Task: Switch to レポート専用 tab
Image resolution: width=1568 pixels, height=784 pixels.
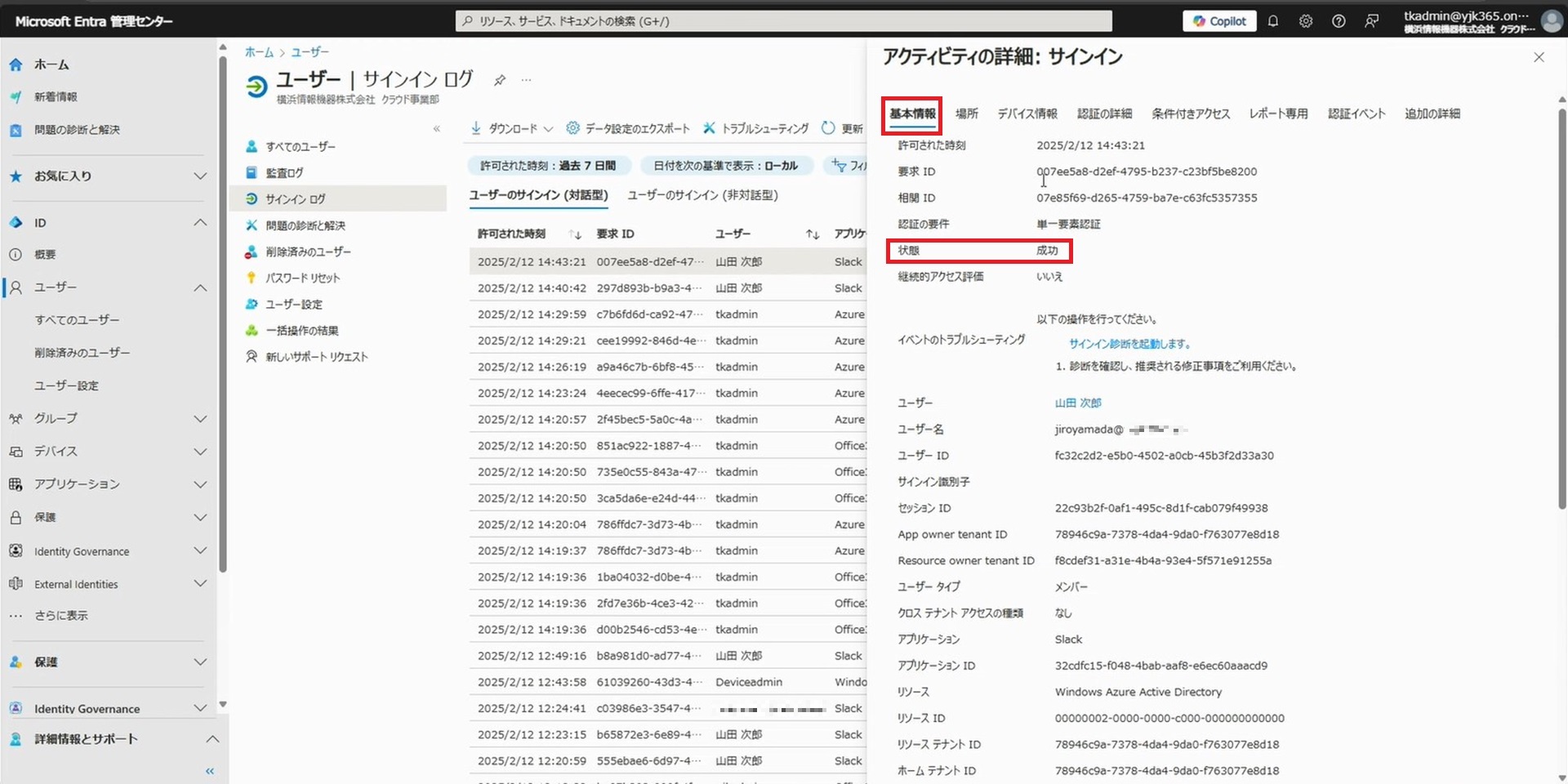Action: tap(1278, 114)
